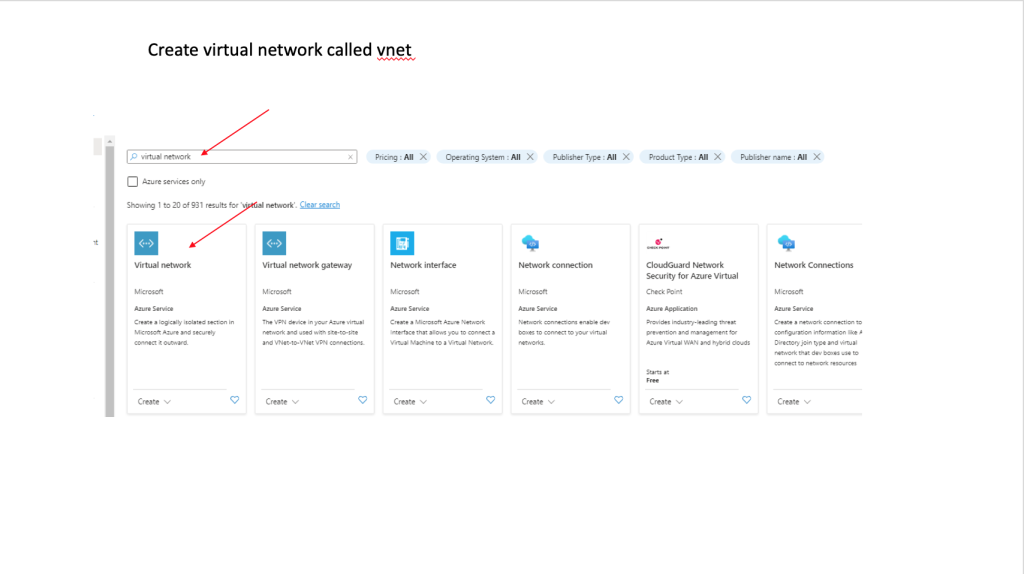Click the Virtual network service icon
Image resolution: width=1024 pixels, height=574 pixels.
point(146,243)
